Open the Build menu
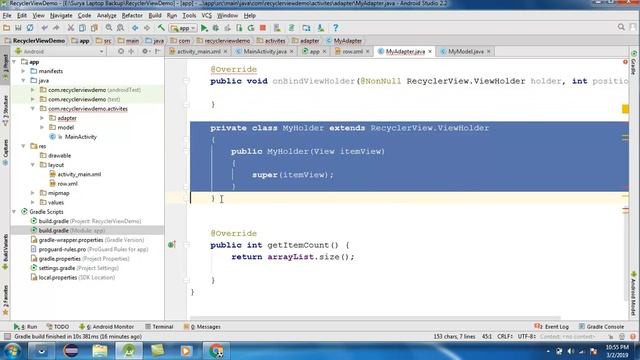Image resolution: width=640 pixels, height=360 pixels. pos(155,16)
